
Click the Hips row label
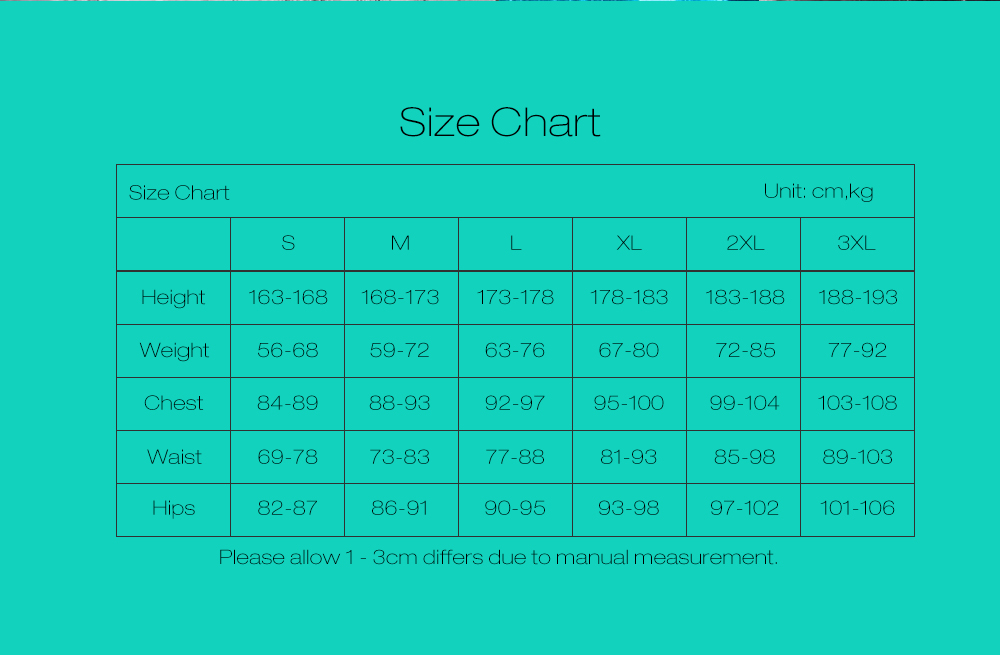[x=173, y=508]
